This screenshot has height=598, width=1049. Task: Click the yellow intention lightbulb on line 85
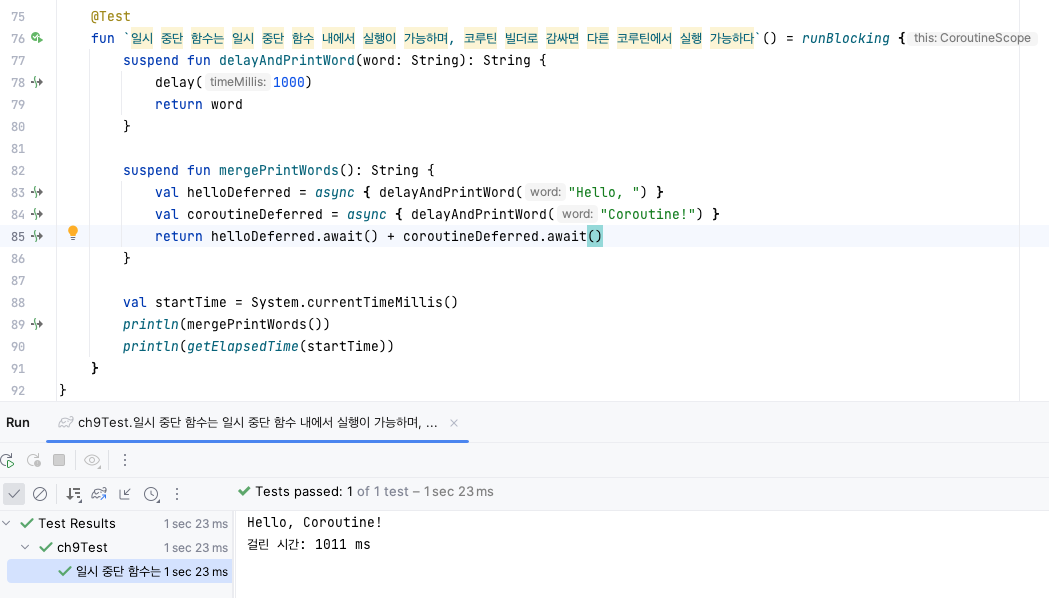click(x=73, y=233)
